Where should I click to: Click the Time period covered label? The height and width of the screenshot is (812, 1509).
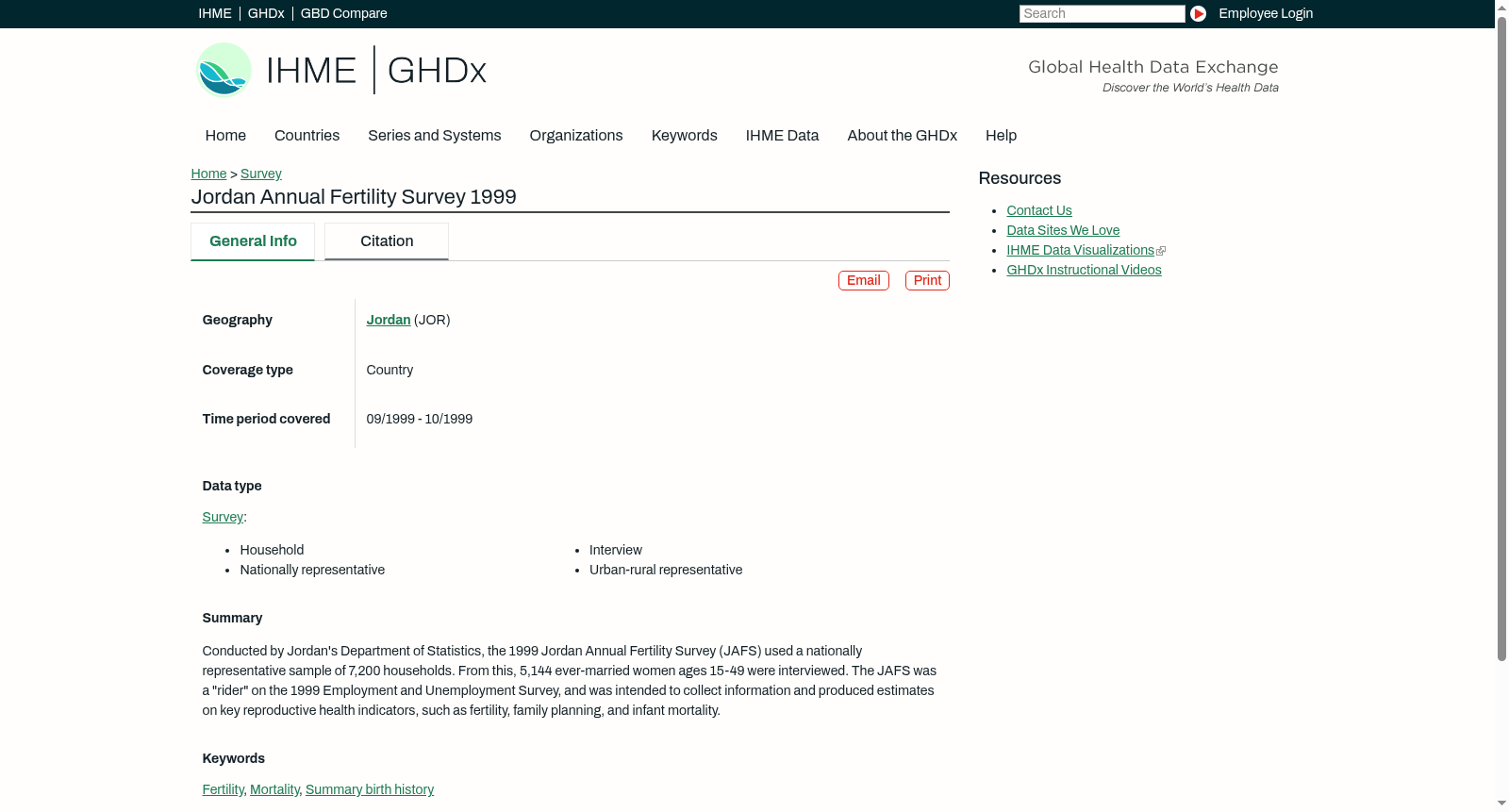coord(266,419)
